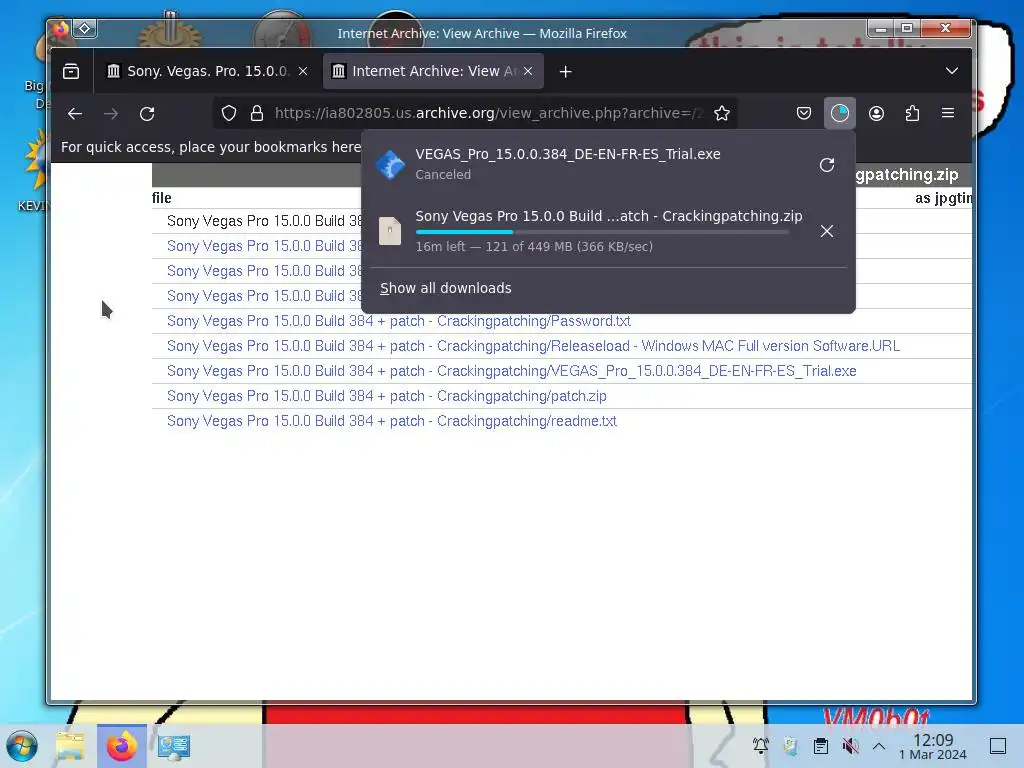Screen dimensions: 1024x768
Task: Select the Internet Archive: View Archive tab
Action: click(x=433, y=71)
